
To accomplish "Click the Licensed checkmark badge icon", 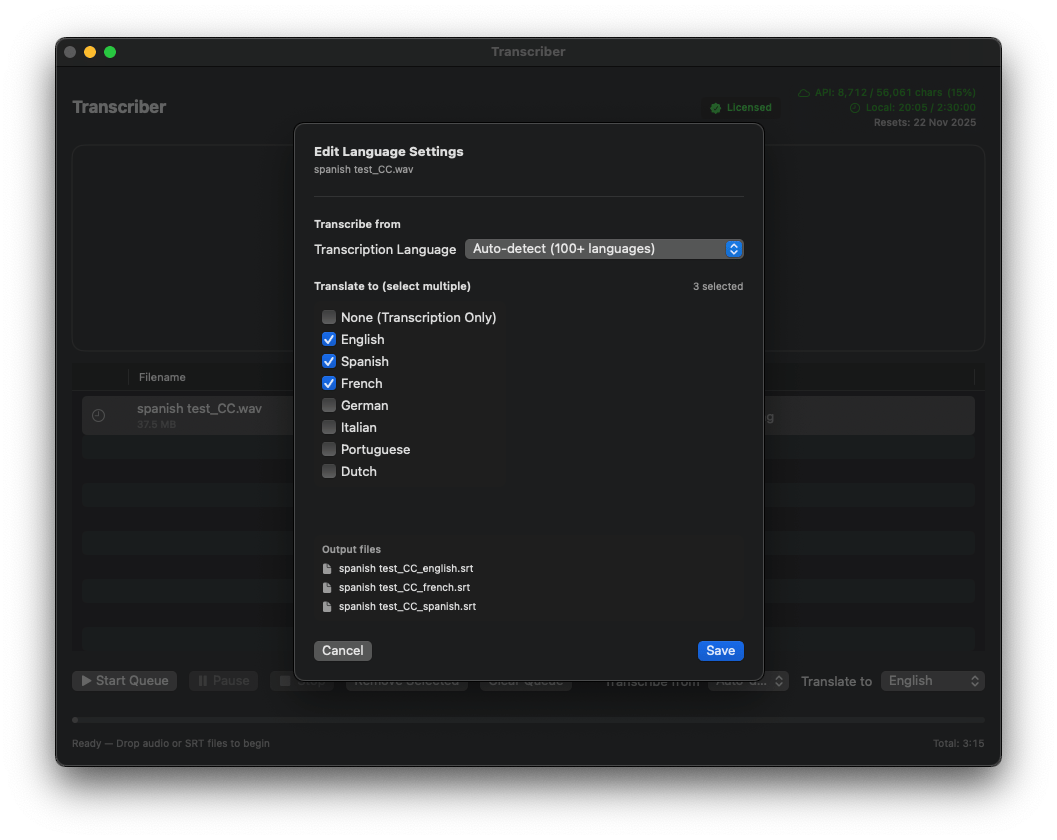I will click(x=716, y=108).
